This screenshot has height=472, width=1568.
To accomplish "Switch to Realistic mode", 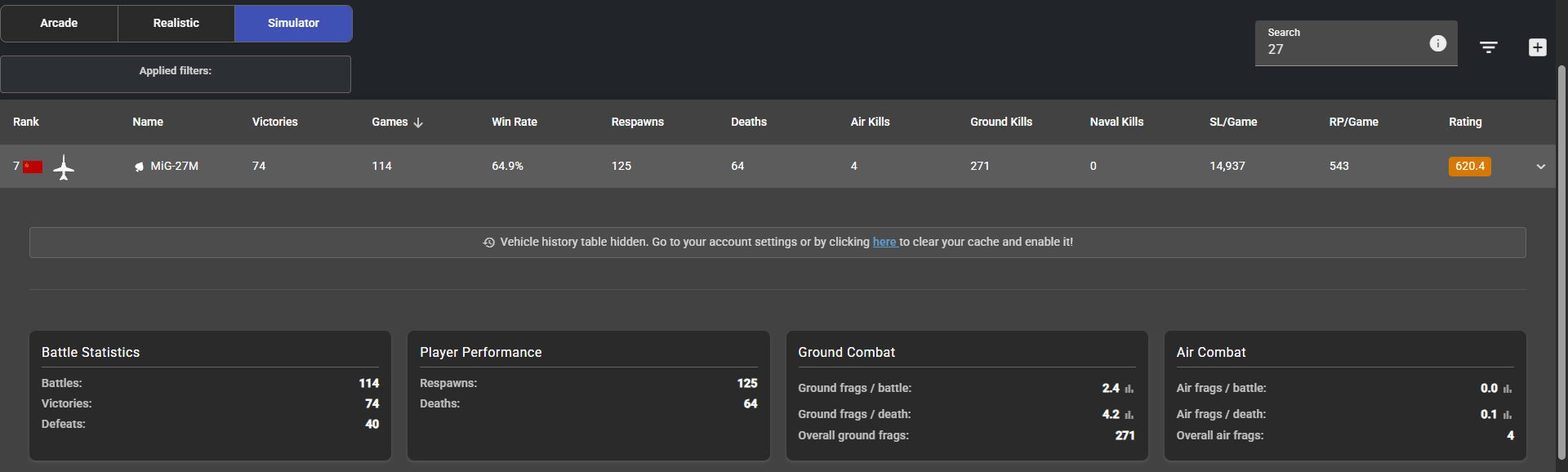I will point(176,23).
